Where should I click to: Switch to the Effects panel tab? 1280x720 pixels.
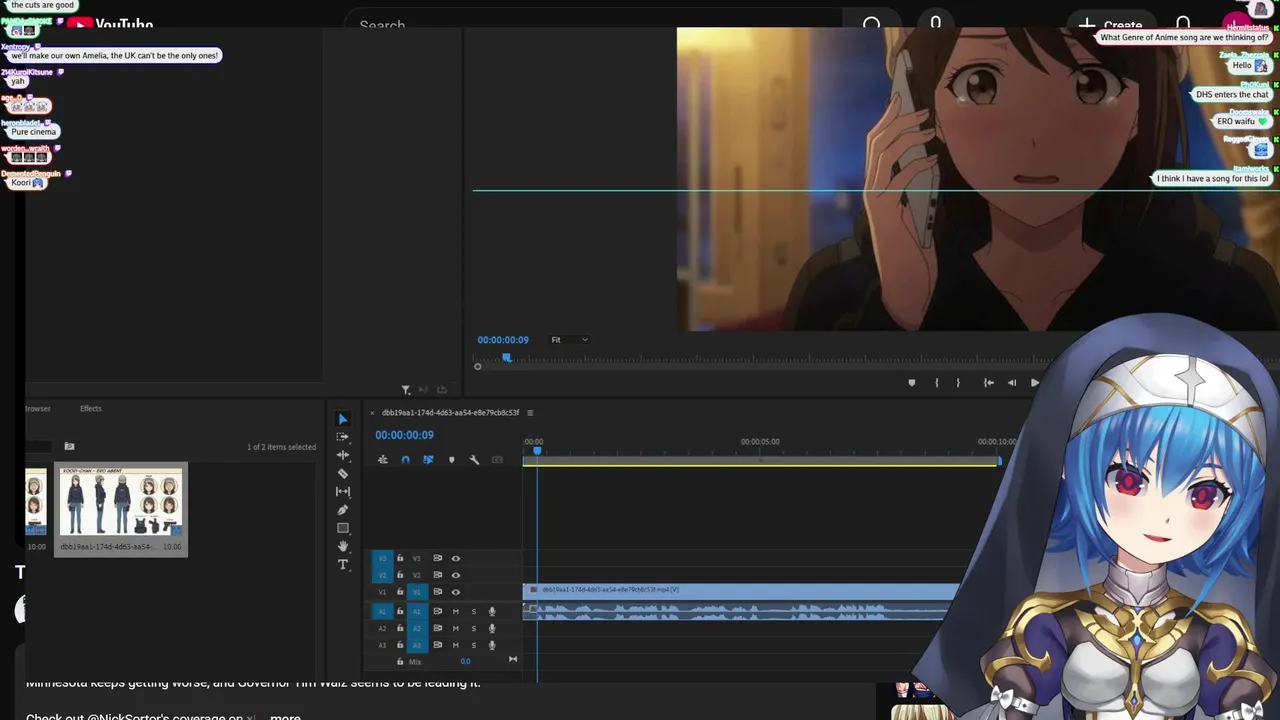click(91, 408)
